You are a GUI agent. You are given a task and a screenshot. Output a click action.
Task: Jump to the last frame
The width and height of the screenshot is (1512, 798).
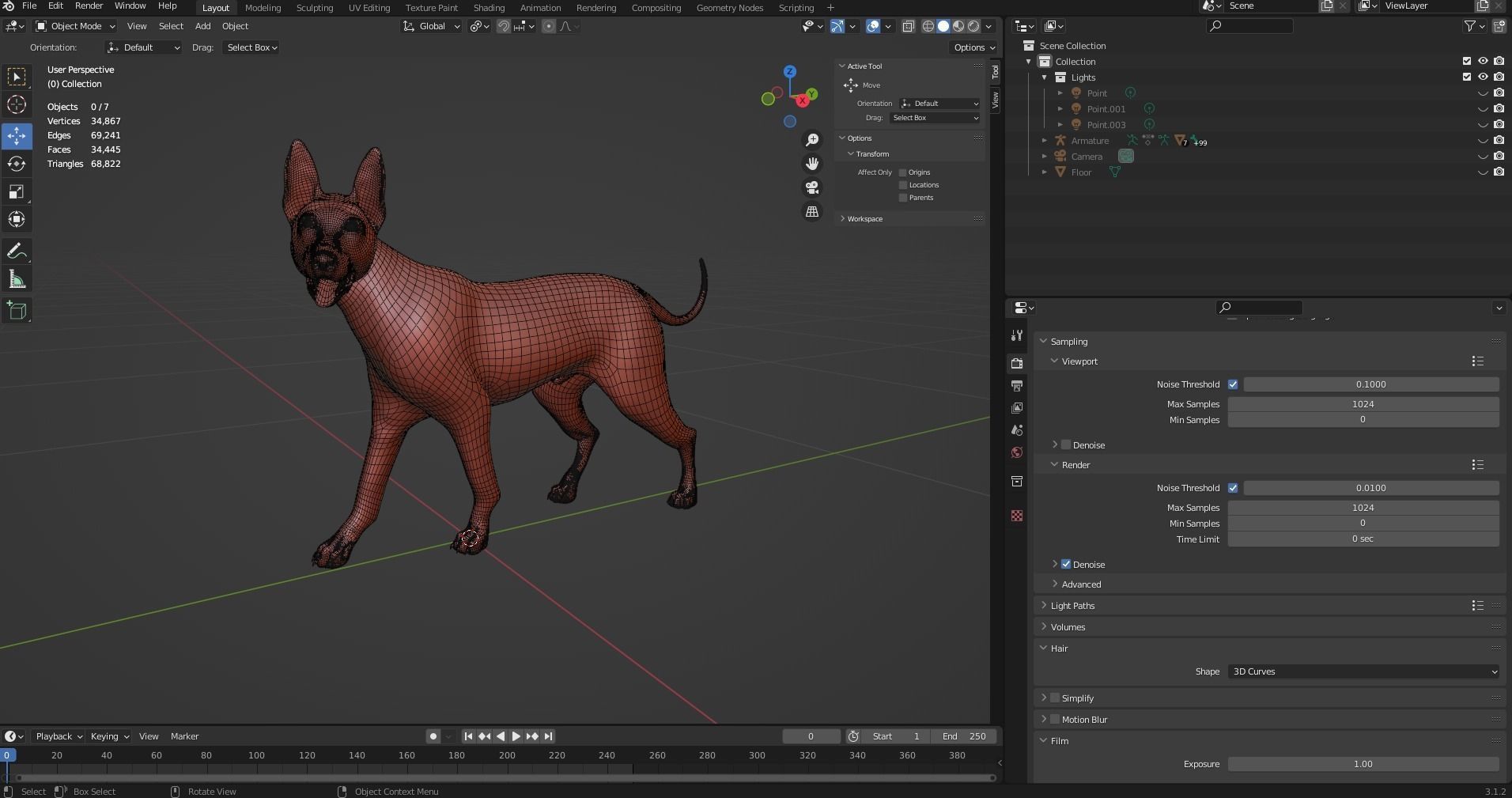pos(548,736)
